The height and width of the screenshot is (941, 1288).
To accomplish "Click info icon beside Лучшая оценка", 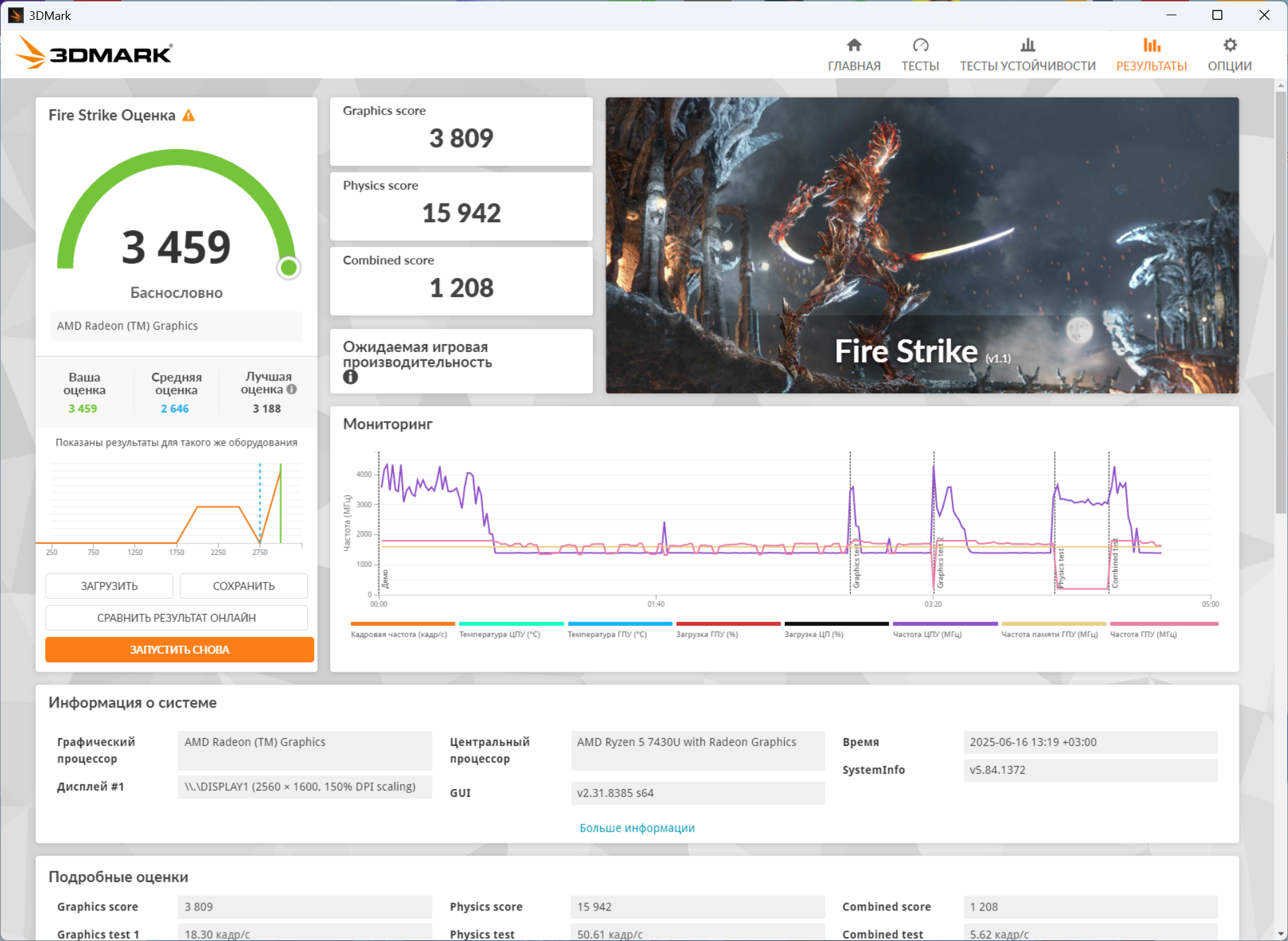I will (292, 389).
